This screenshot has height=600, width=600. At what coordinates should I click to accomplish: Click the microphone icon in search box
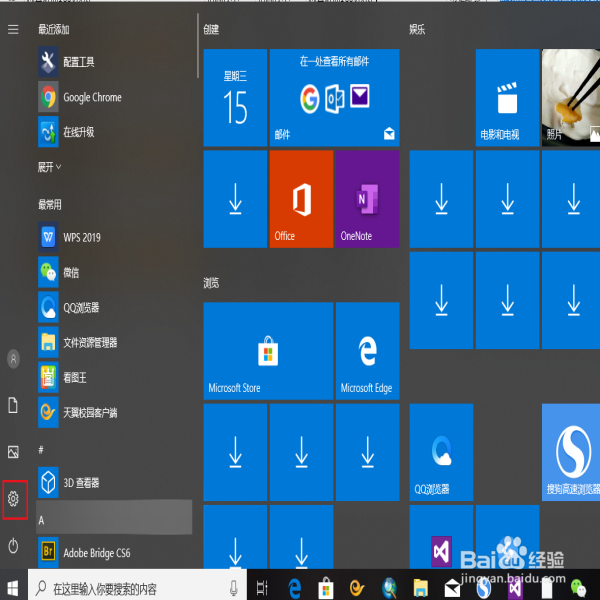[x=233, y=589]
